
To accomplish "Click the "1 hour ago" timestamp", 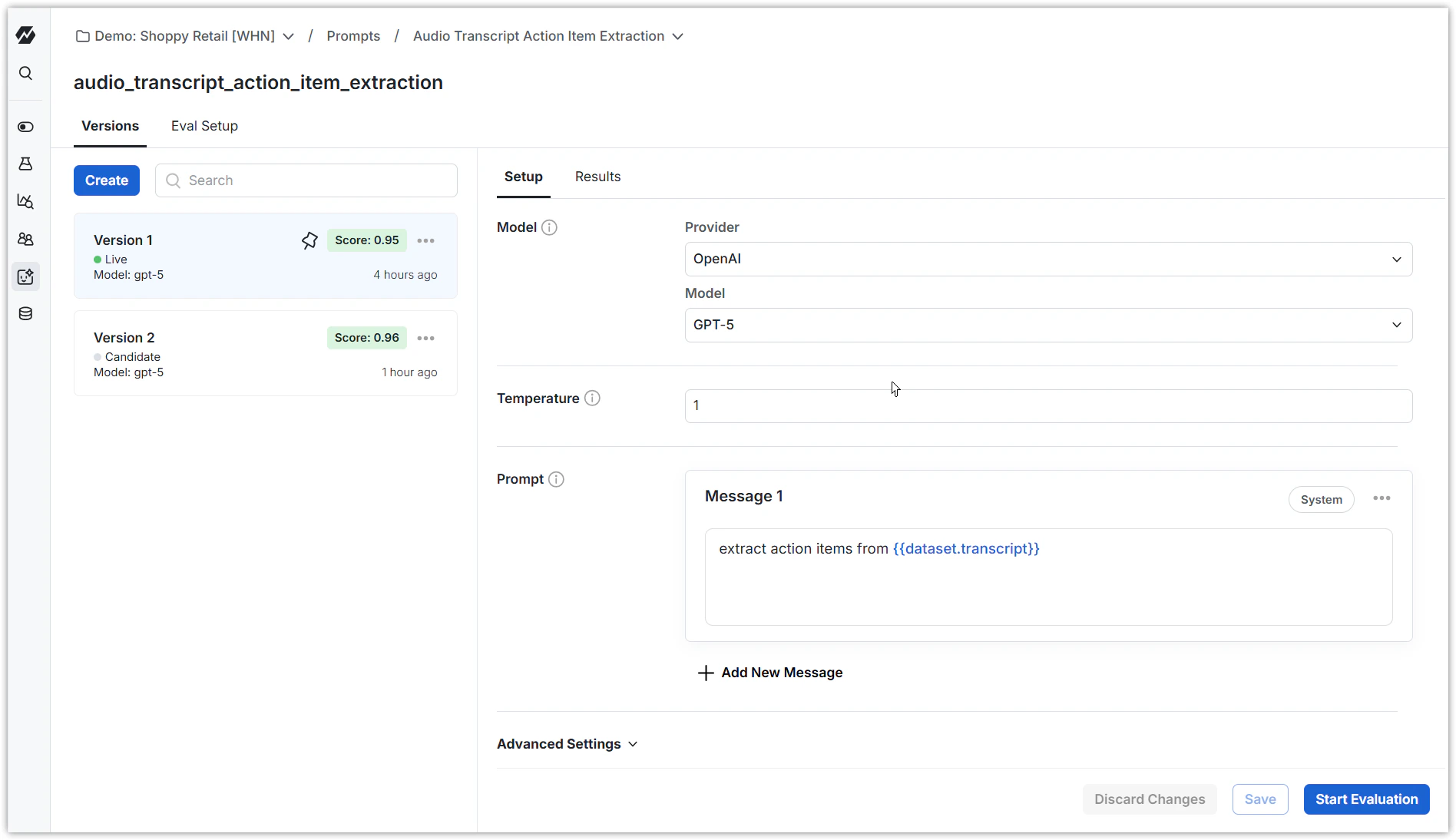I will pyautogui.click(x=409, y=372).
